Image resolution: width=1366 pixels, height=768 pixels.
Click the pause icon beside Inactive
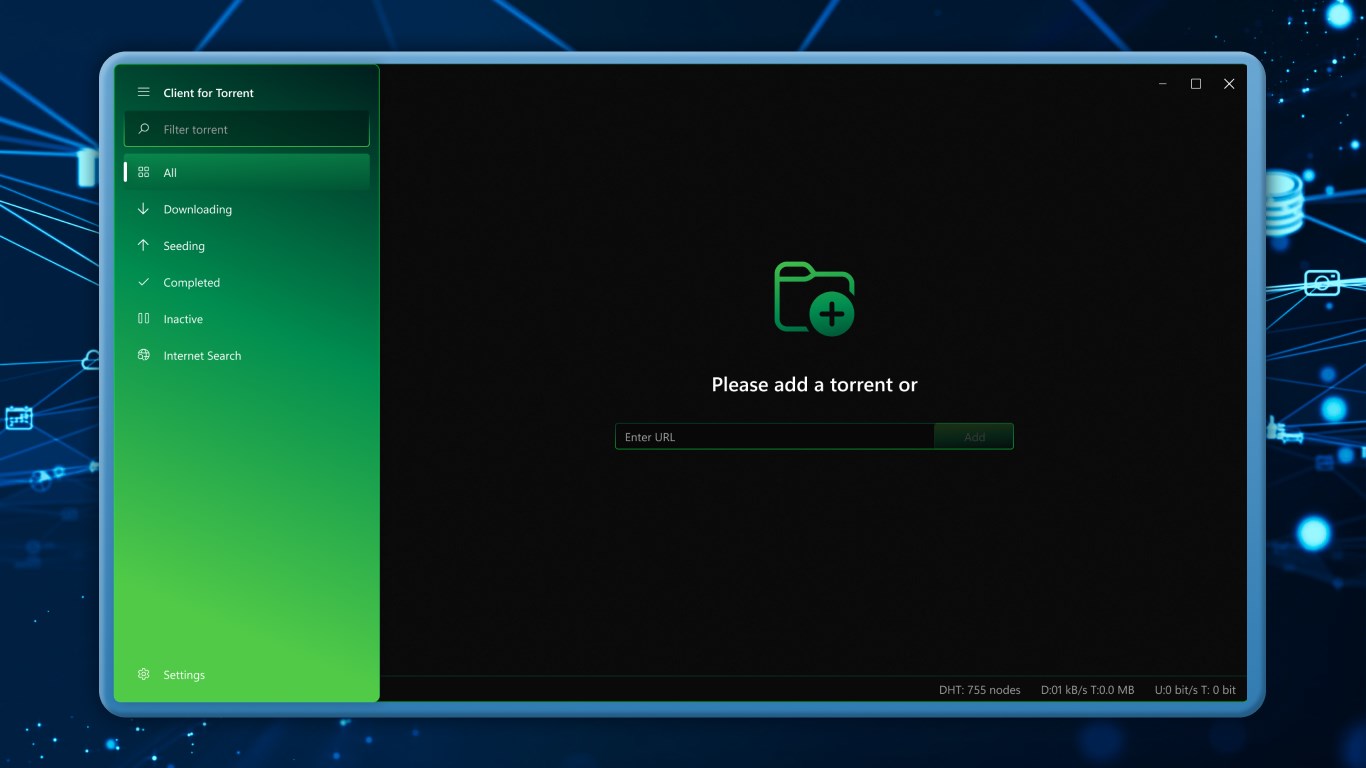(143, 319)
